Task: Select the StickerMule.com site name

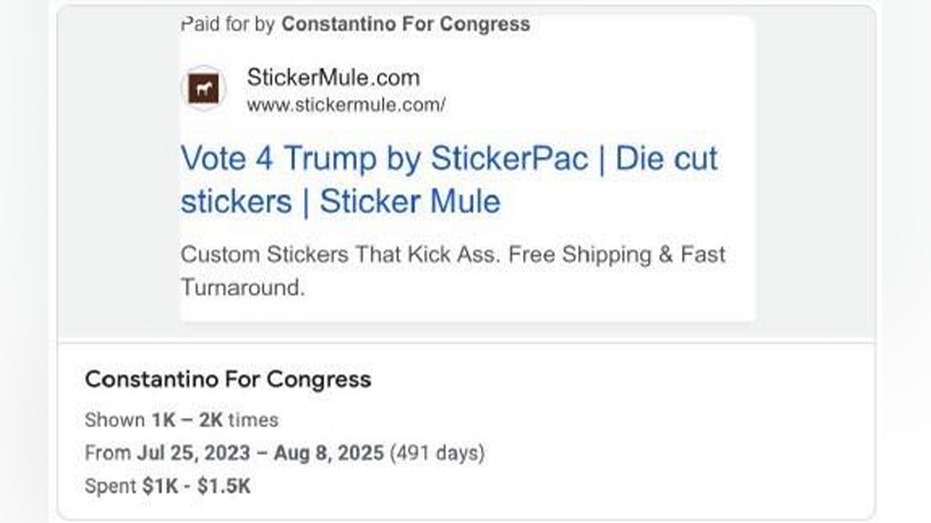Action: coord(333,77)
